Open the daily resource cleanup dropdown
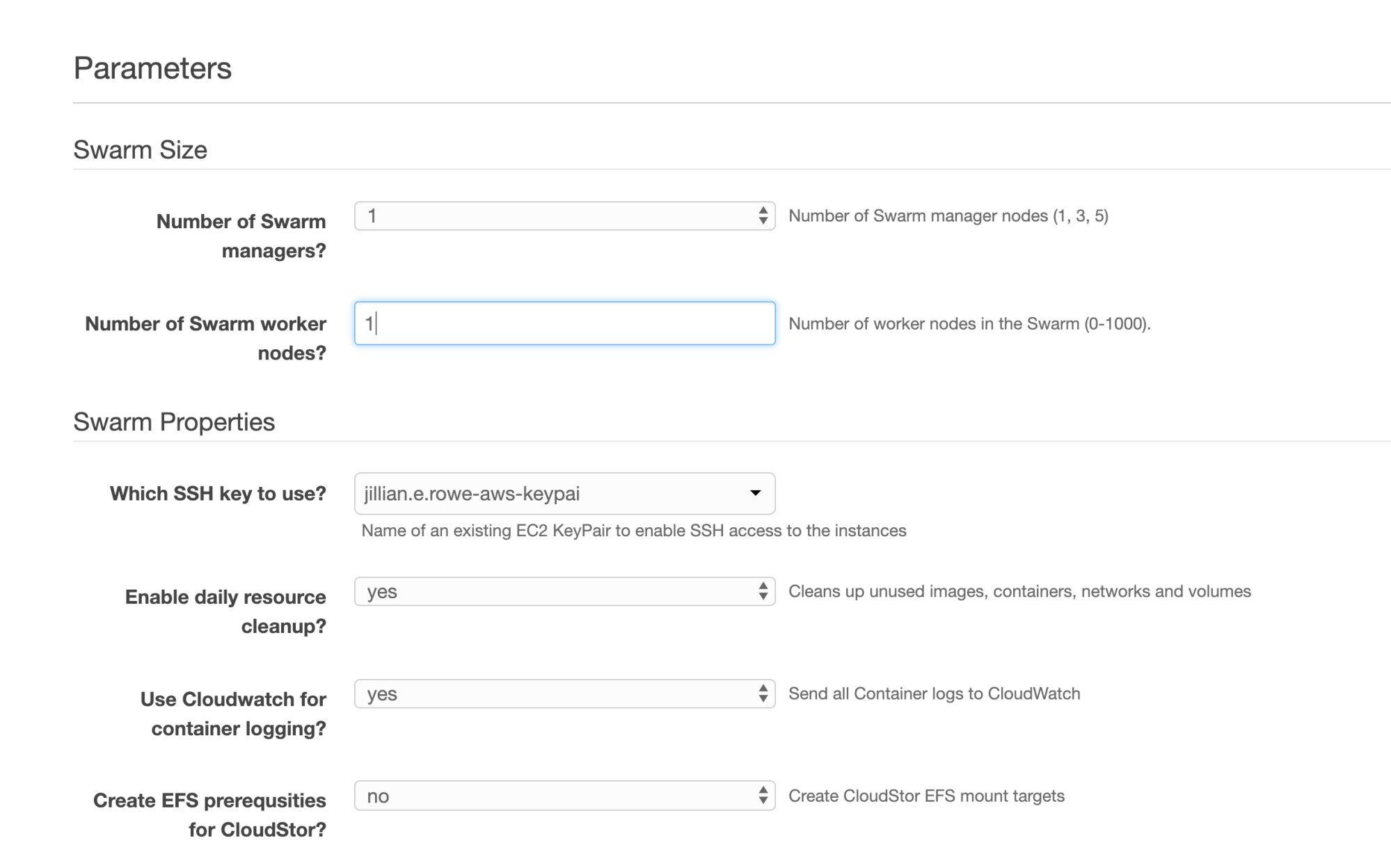Image resolution: width=1391 pixels, height=868 pixels. [x=564, y=591]
